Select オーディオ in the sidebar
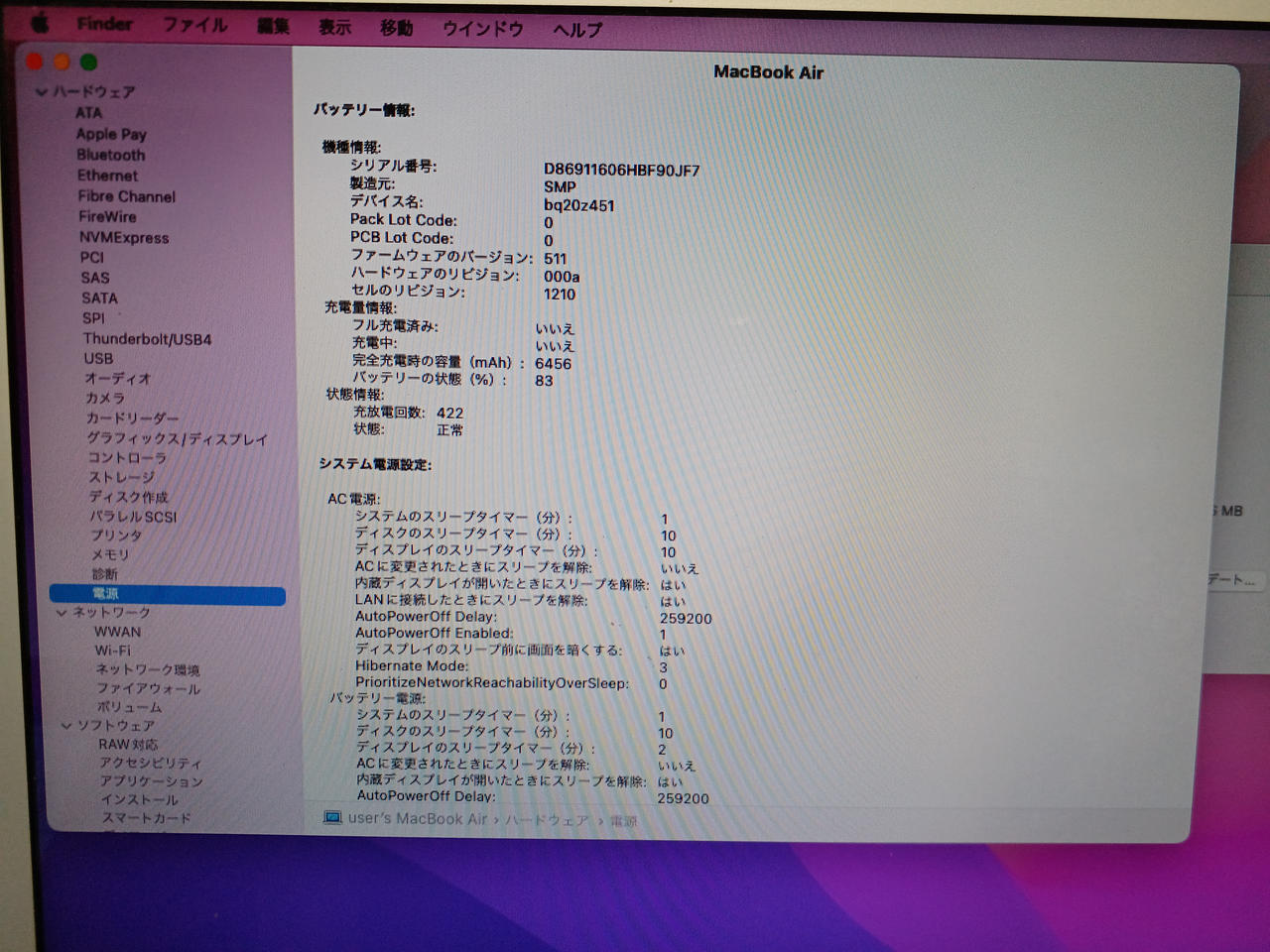Screen dimensions: 1270x952 pyautogui.click(x=117, y=379)
